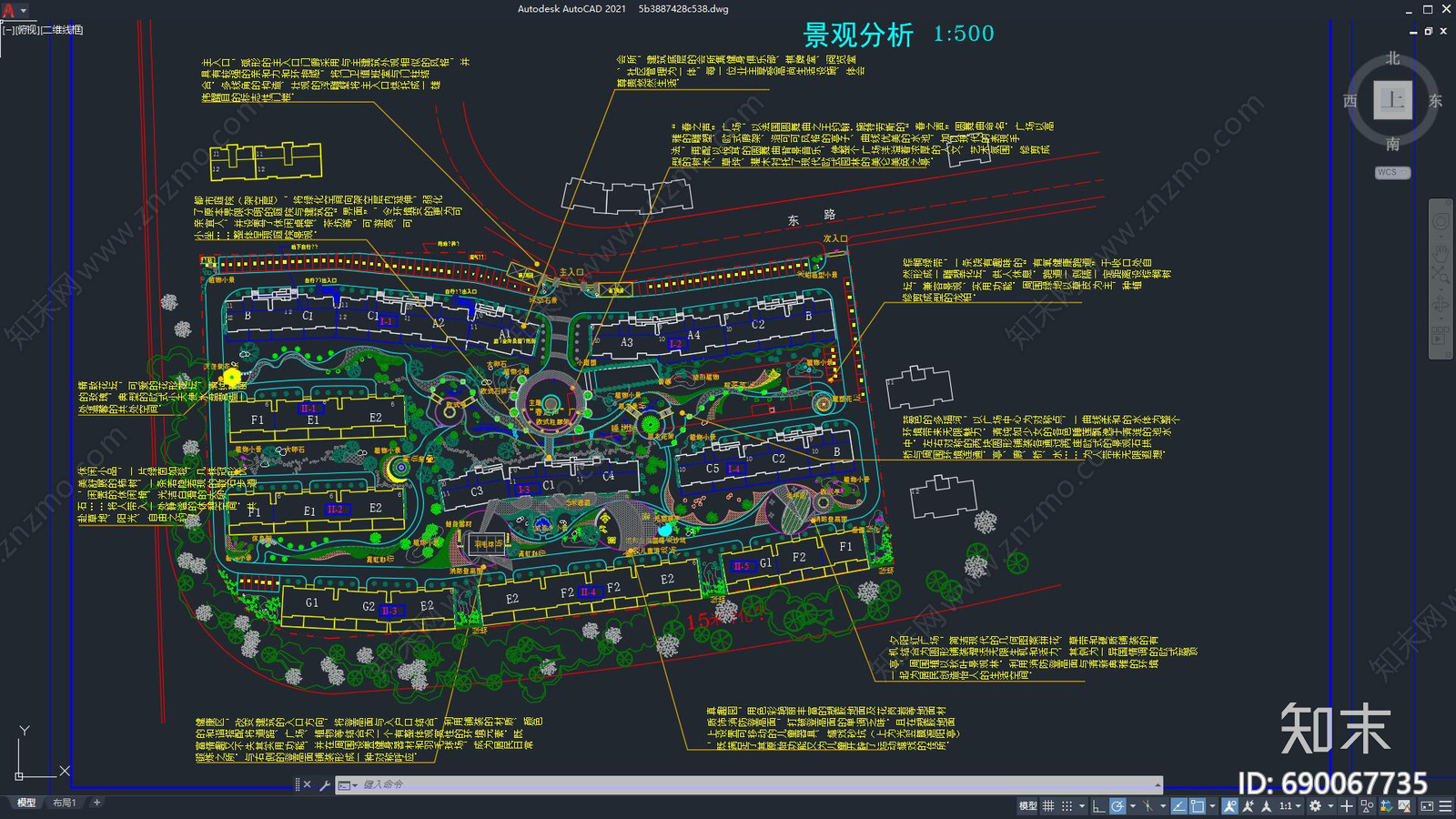Screen dimensions: 1456x819
Task: Select the 模型 tab at bottom left
Action: pyautogui.click(x=26, y=802)
